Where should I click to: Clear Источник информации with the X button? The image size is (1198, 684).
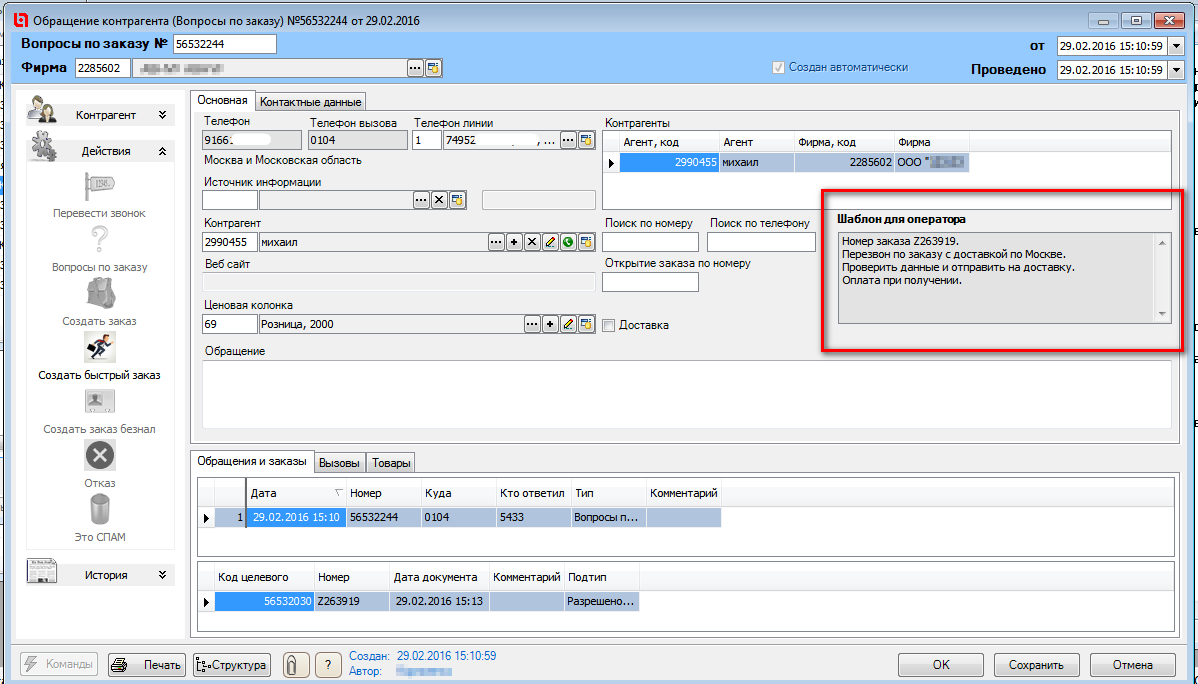coord(439,200)
